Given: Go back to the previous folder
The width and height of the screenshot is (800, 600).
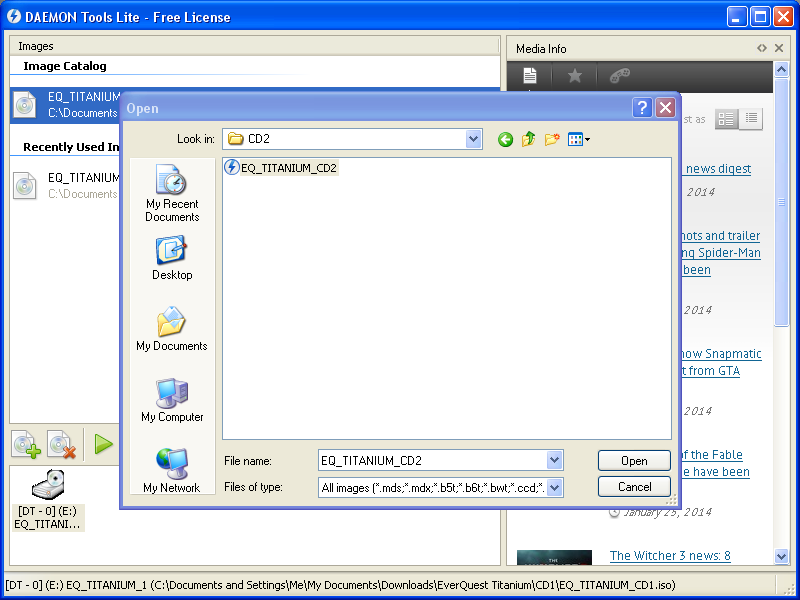Looking at the screenshot, I should (x=505, y=139).
